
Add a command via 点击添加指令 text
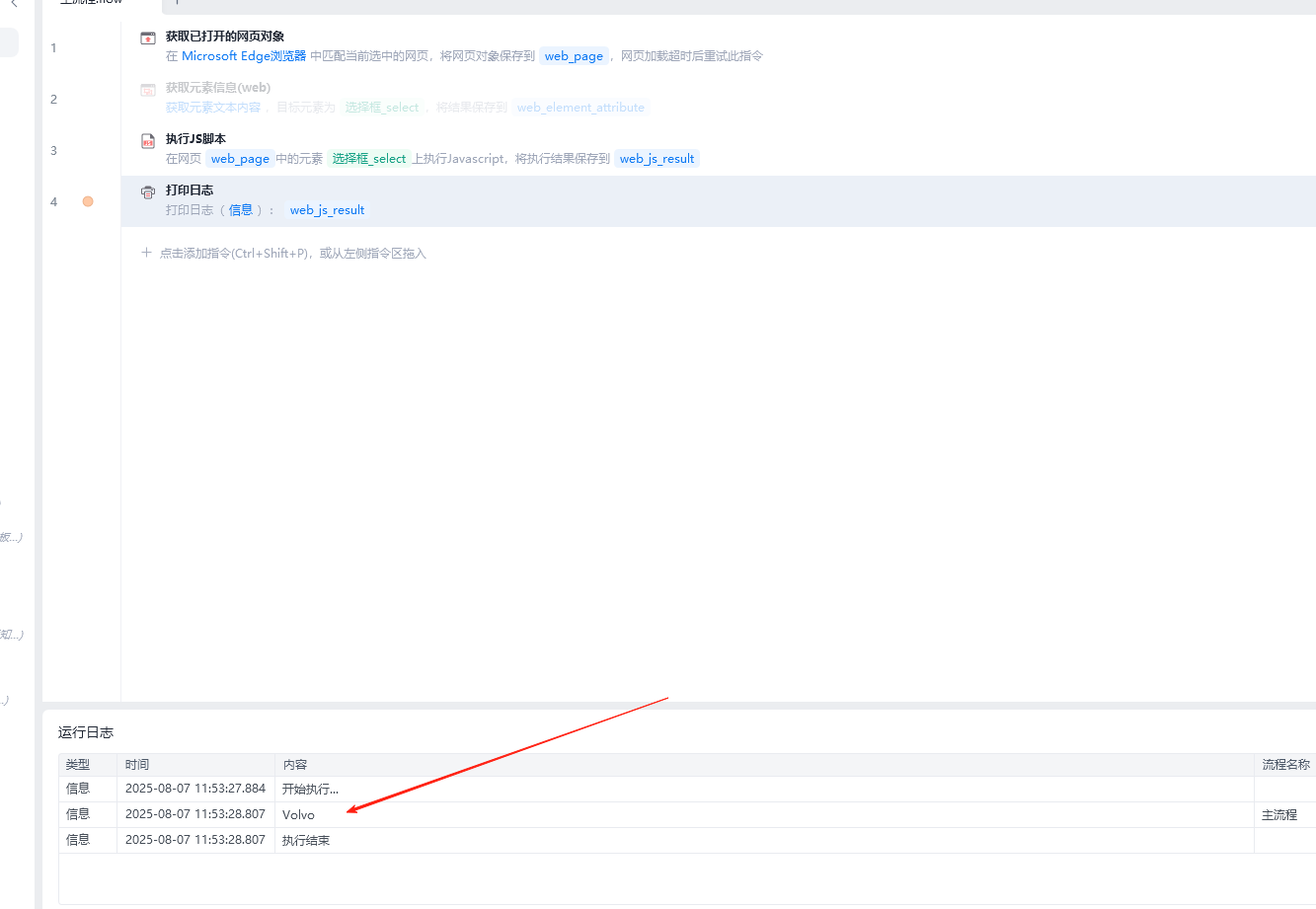pyautogui.click(x=293, y=254)
